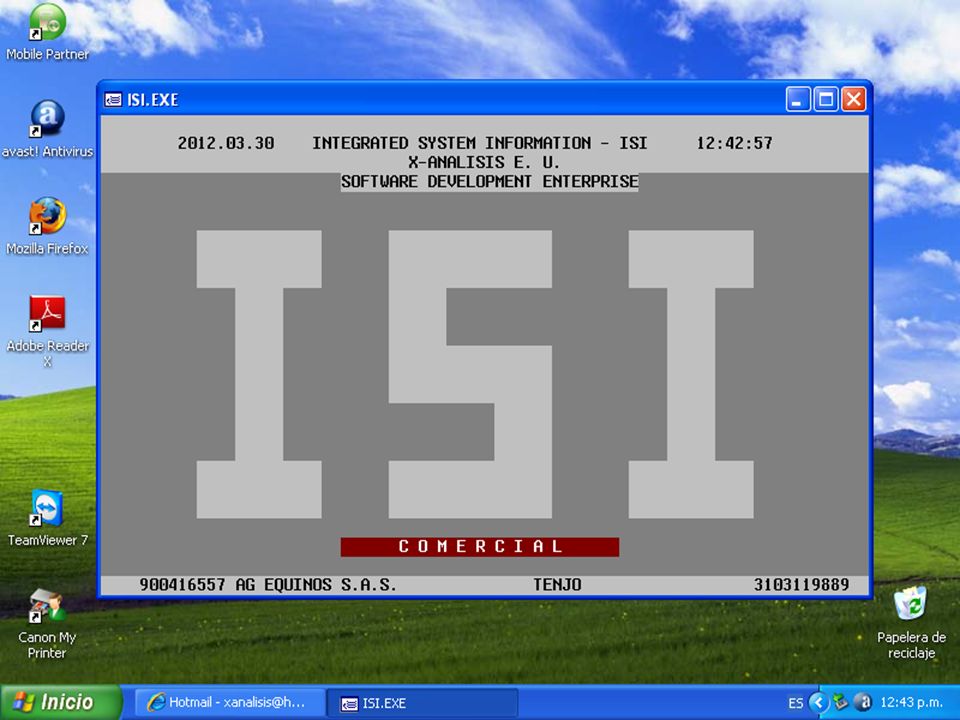The width and height of the screenshot is (960, 720).
Task: Select the Adobe Reader X desktop icon
Action: point(47,331)
